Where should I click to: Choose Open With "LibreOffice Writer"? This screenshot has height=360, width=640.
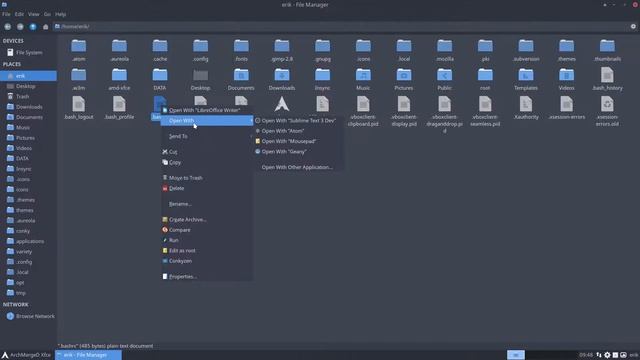(207, 110)
